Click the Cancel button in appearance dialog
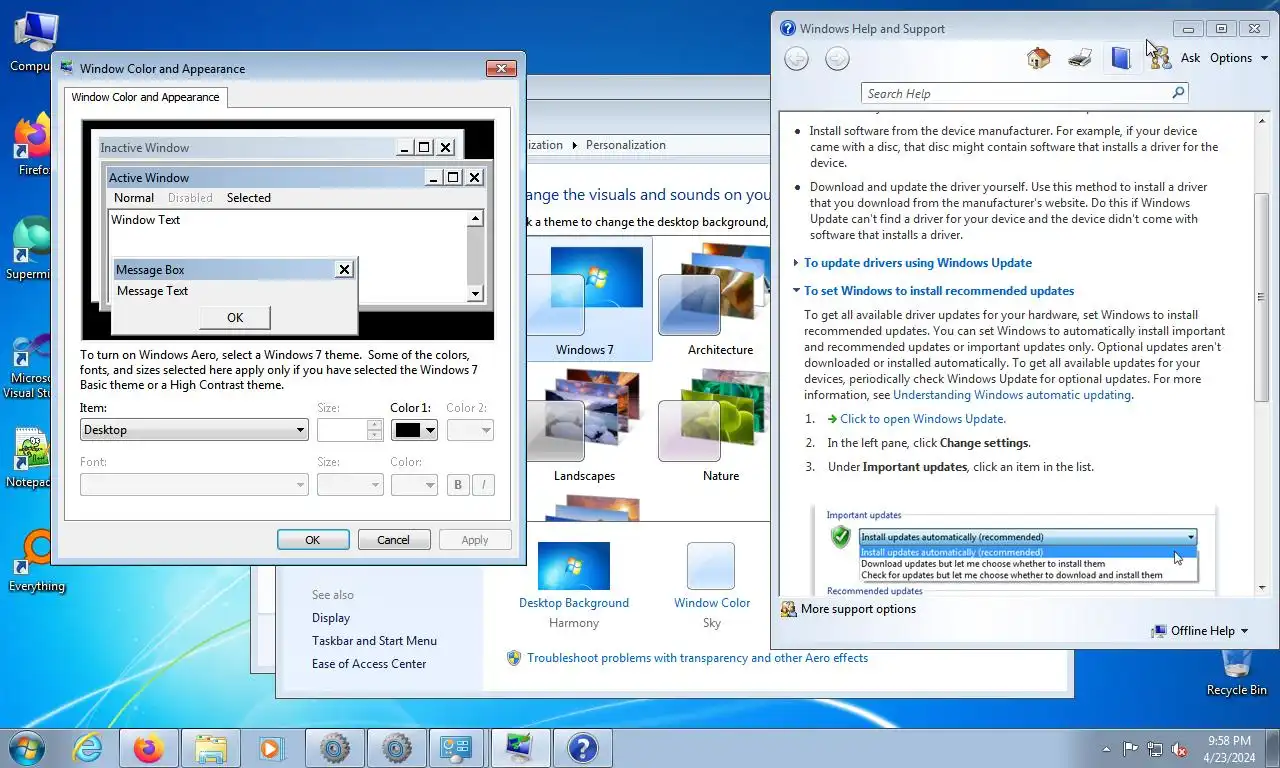 pyautogui.click(x=393, y=540)
